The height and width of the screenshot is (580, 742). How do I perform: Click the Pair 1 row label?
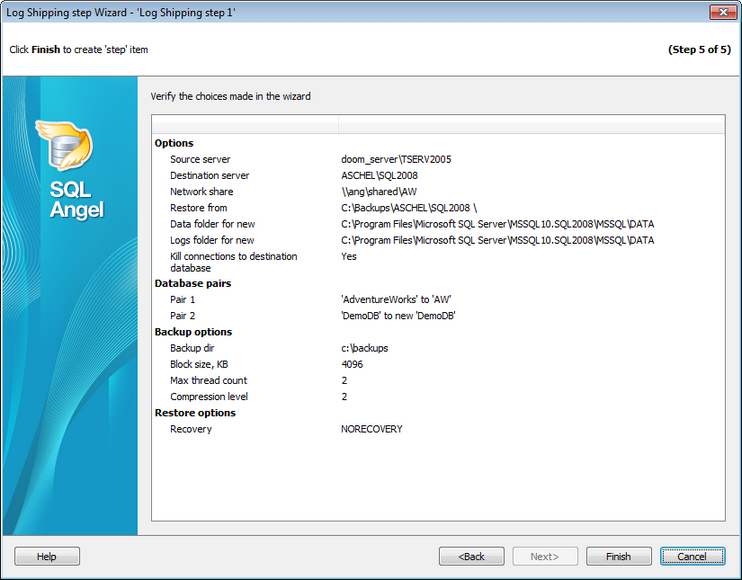point(183,299)
